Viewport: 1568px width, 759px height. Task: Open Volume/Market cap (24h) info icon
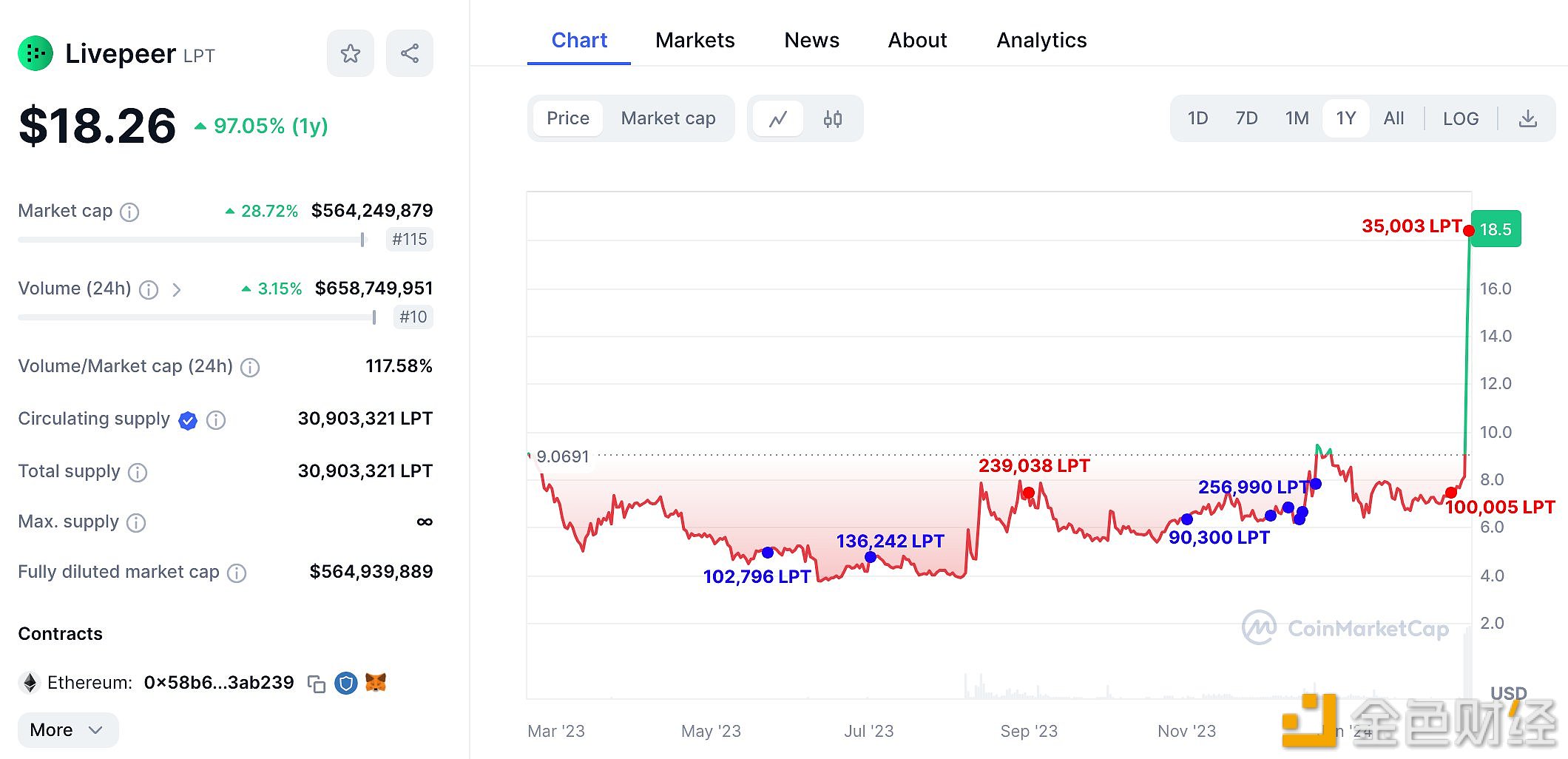pyautogui.click(x=250, y=367)
